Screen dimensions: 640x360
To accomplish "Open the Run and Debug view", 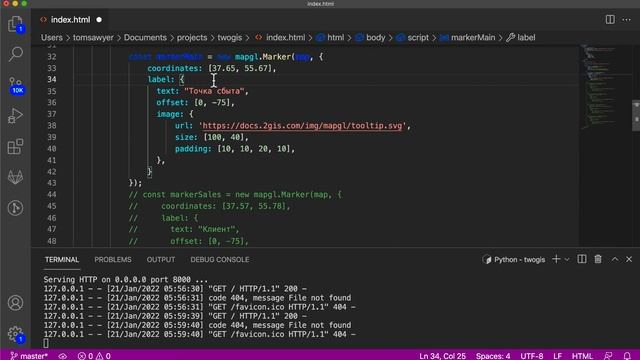I will 15,116.
